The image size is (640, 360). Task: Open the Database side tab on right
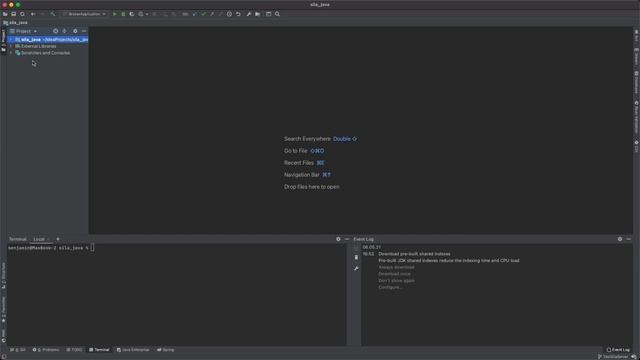pos(636,82)
